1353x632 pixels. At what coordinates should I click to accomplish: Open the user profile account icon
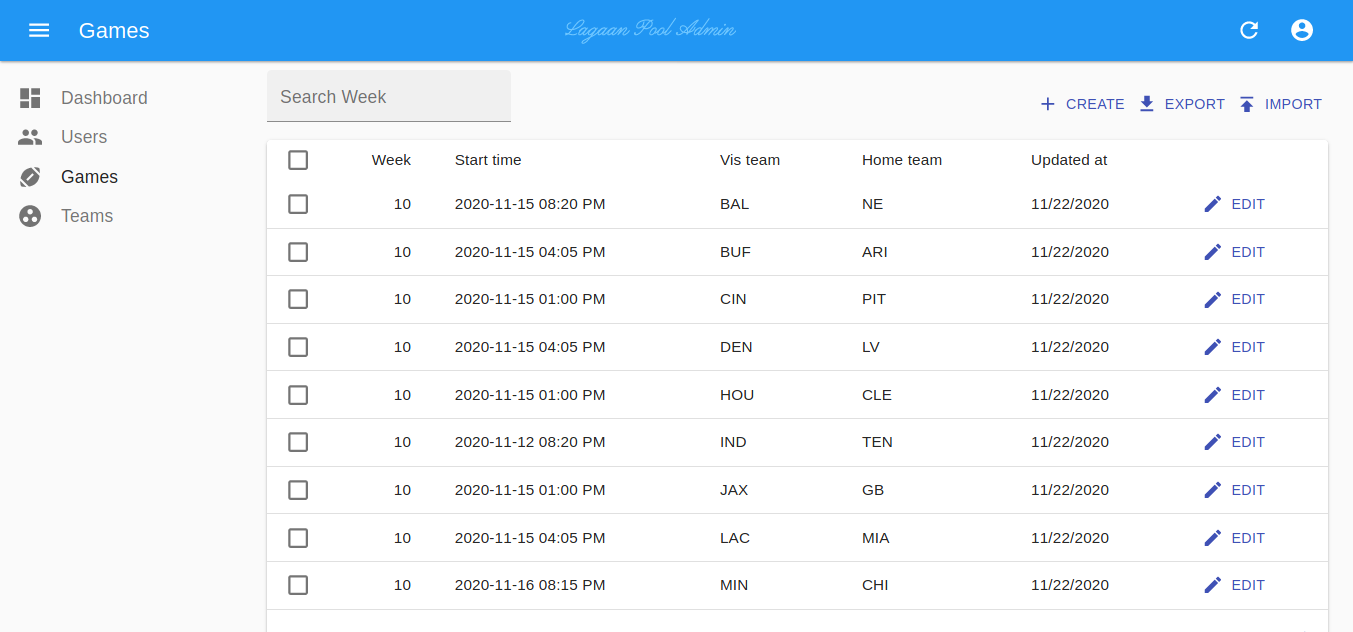1302,30
